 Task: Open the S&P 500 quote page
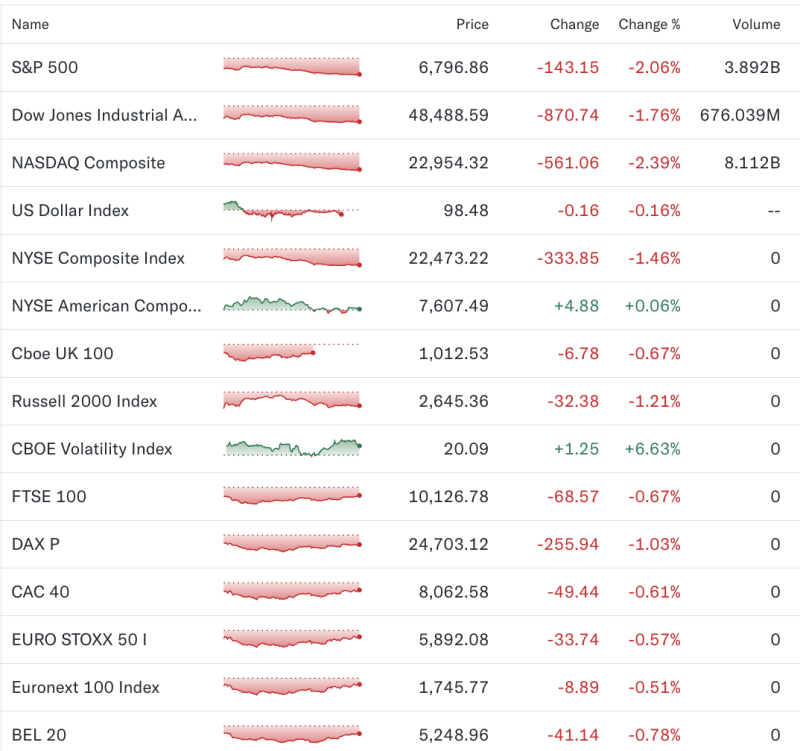[47, 67]
